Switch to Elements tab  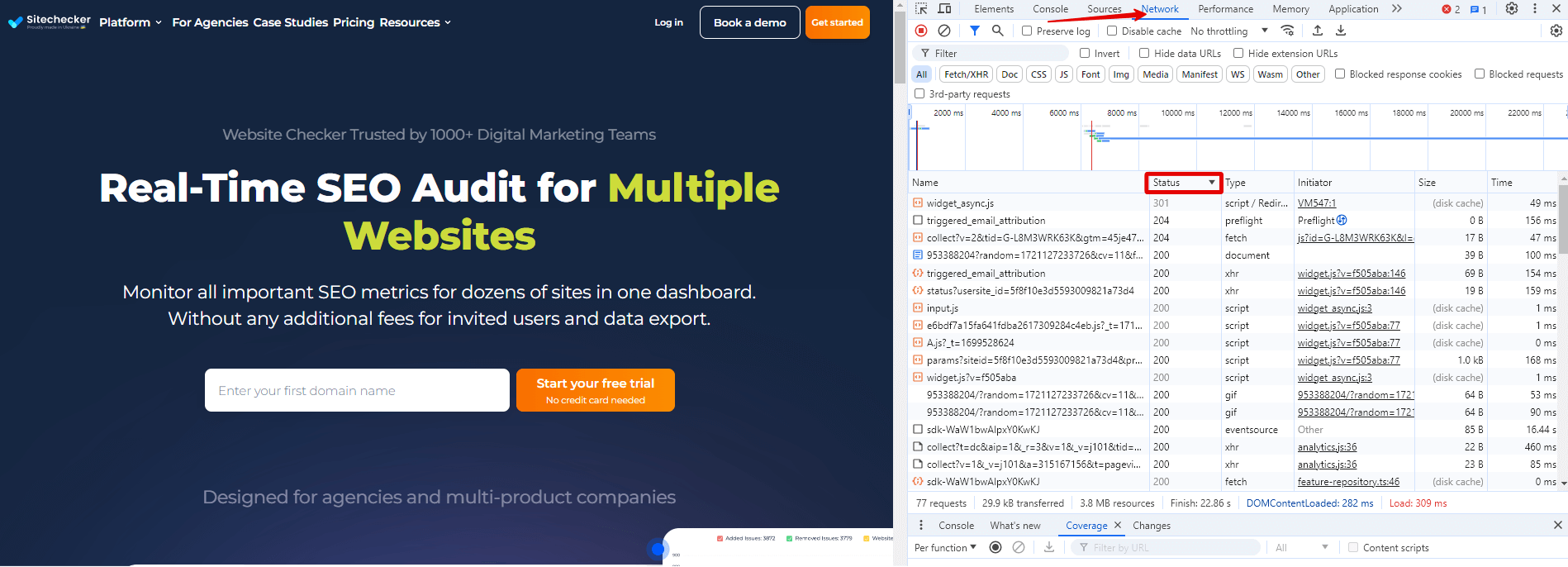click(994, 9)
